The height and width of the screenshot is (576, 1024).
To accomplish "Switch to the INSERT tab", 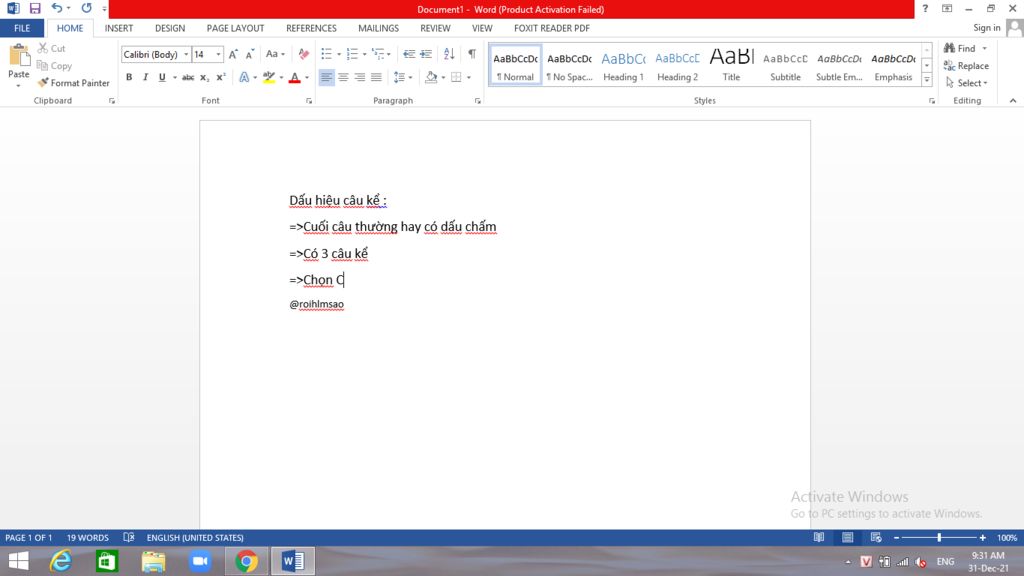I will (x=119, y=28).
